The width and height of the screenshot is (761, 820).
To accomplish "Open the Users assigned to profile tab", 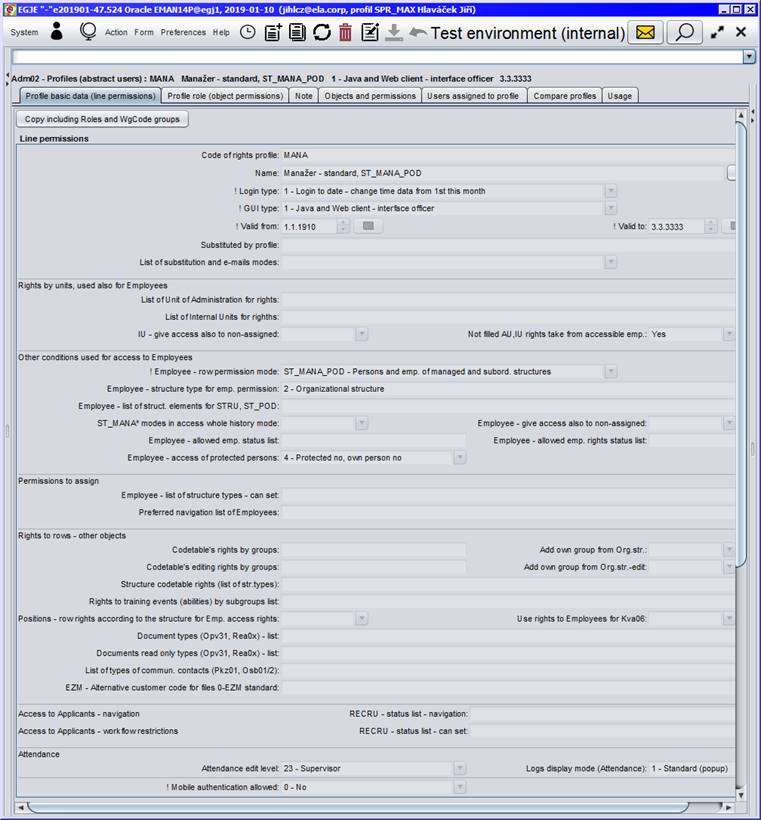I will click(473, 96).
